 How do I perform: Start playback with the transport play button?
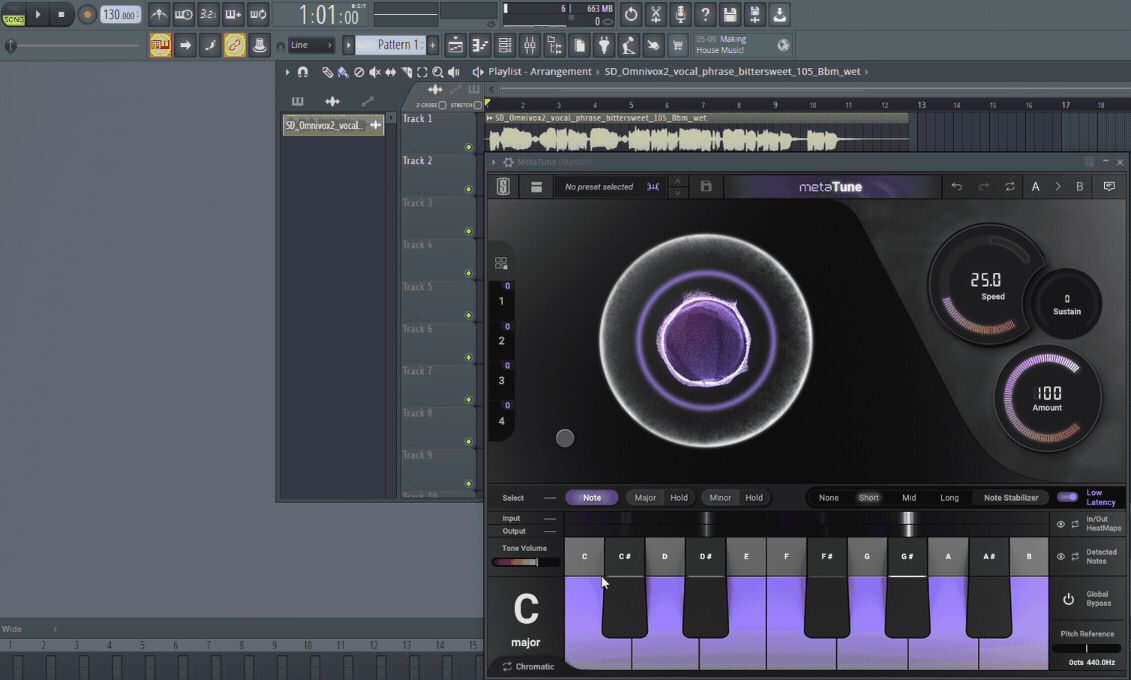coord(38,14)
